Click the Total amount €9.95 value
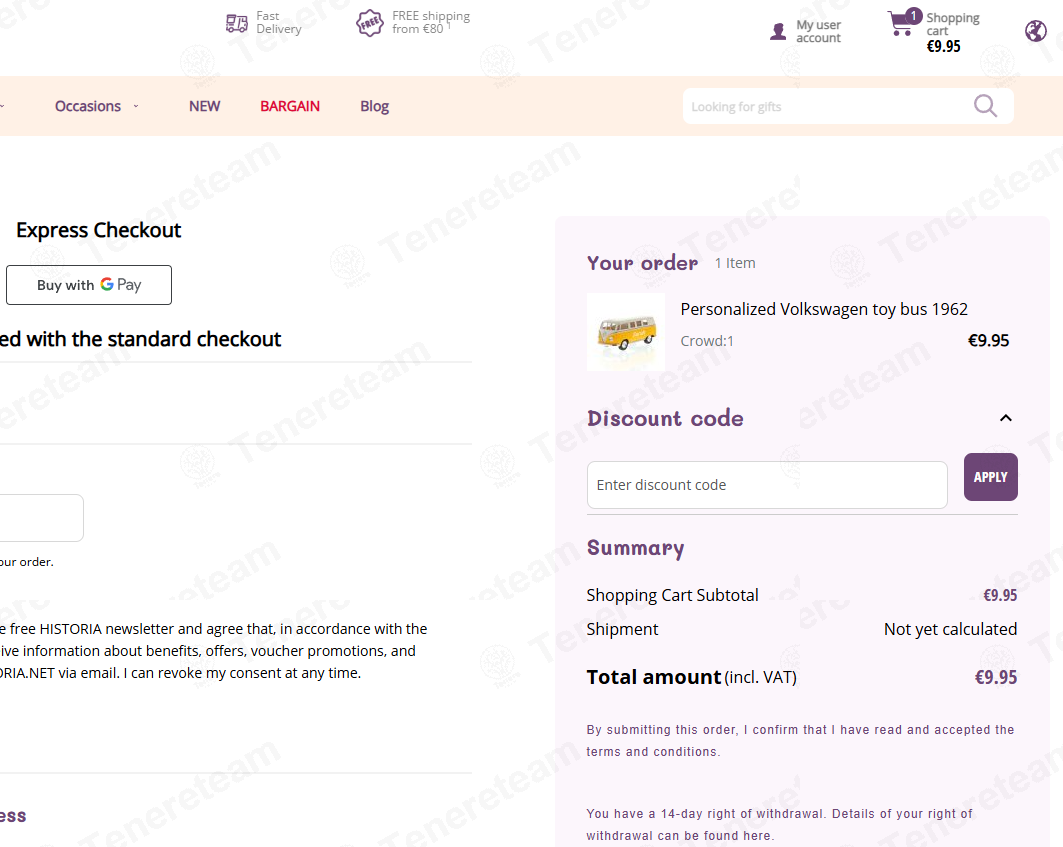This screenshot has width=1063, height=847. tap(995, 677)
